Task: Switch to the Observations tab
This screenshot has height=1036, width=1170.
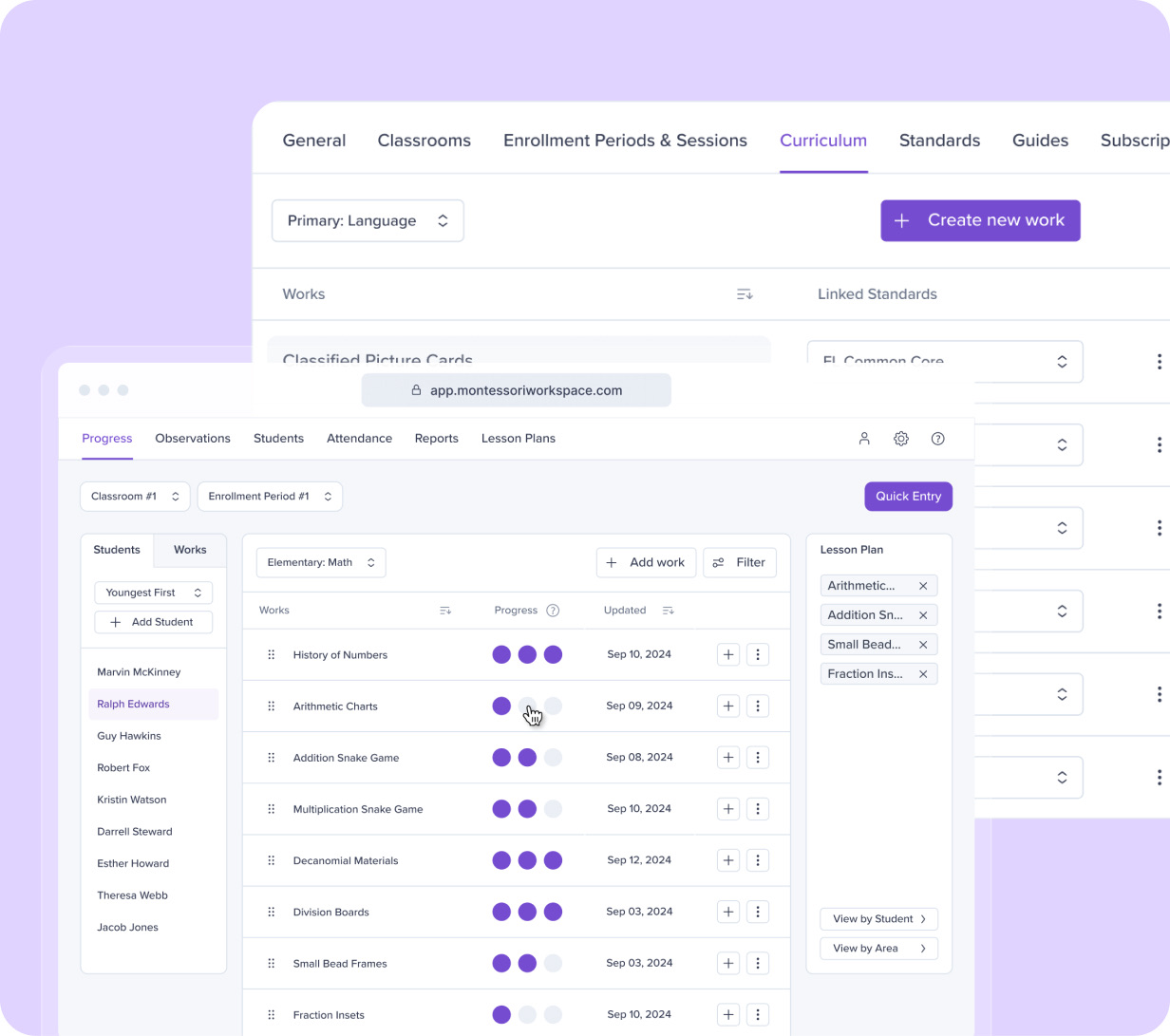Action: tap(193, 439)
